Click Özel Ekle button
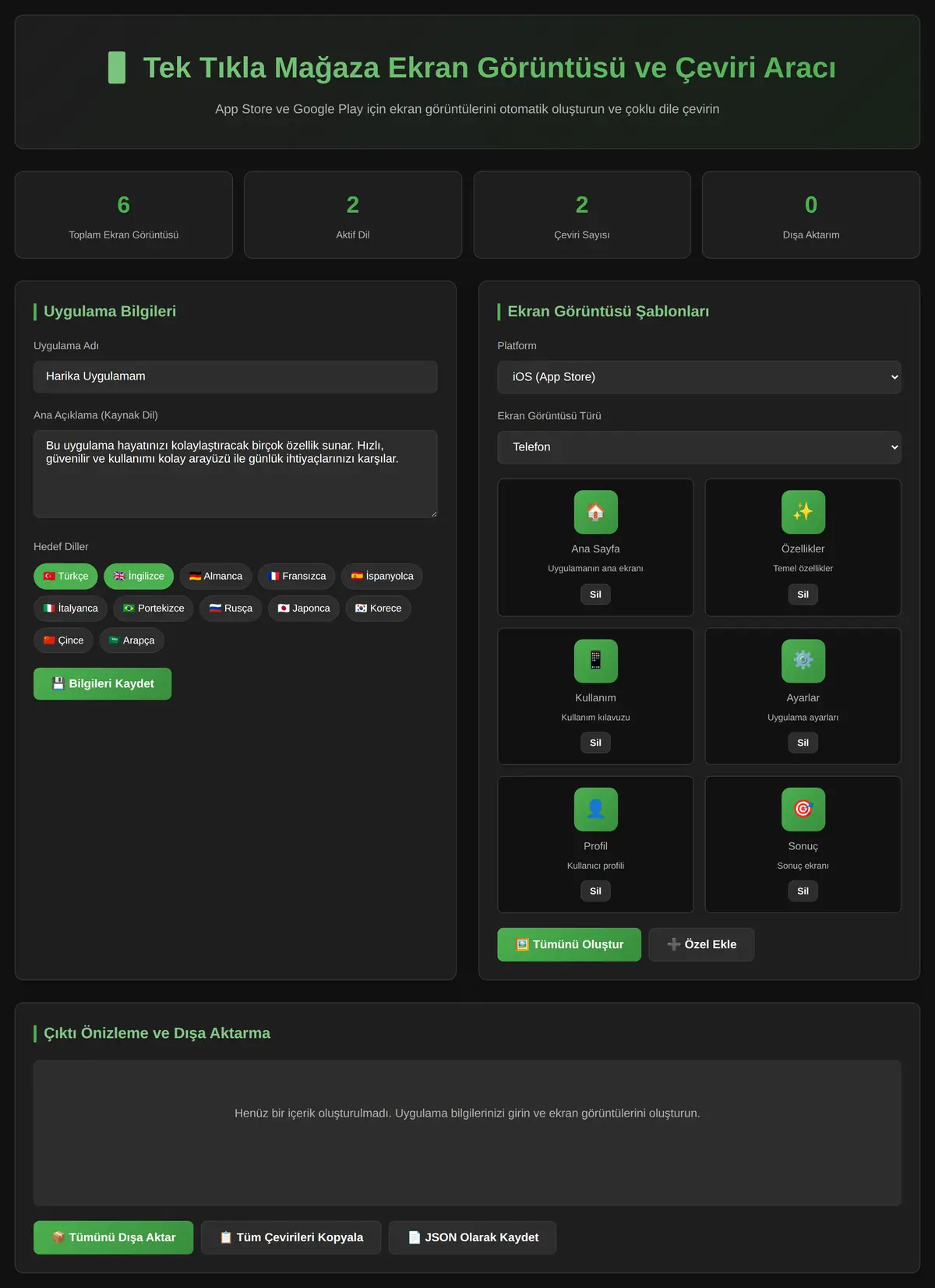 [x=701, y=944]
